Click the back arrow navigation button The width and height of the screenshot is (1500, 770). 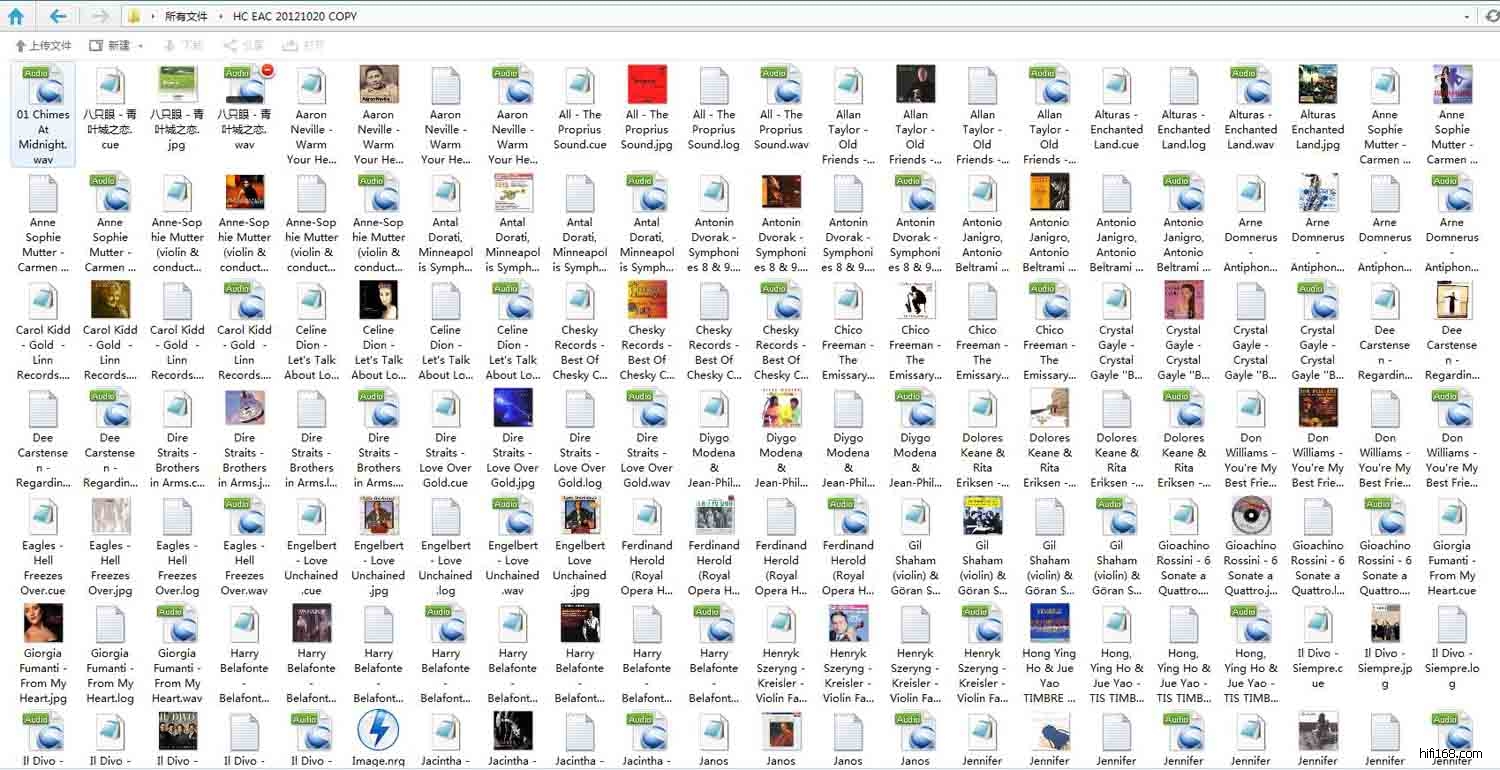(x=58, y=16)
